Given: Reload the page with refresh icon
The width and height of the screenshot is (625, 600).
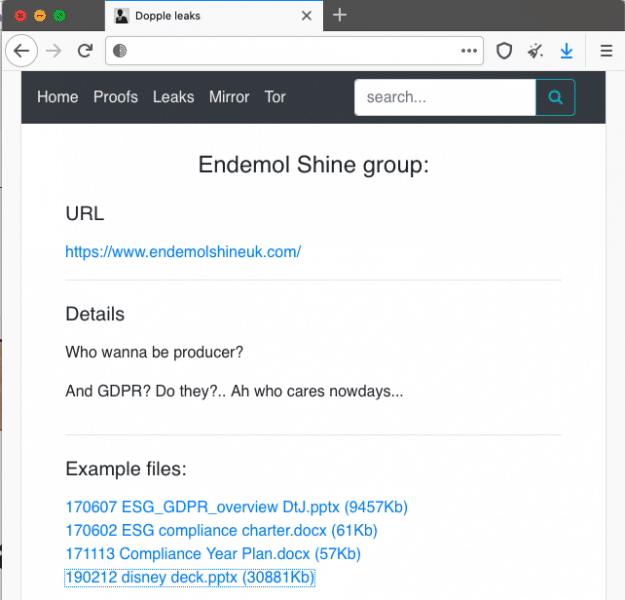Looking at the screenshot, I should (85, 50).
